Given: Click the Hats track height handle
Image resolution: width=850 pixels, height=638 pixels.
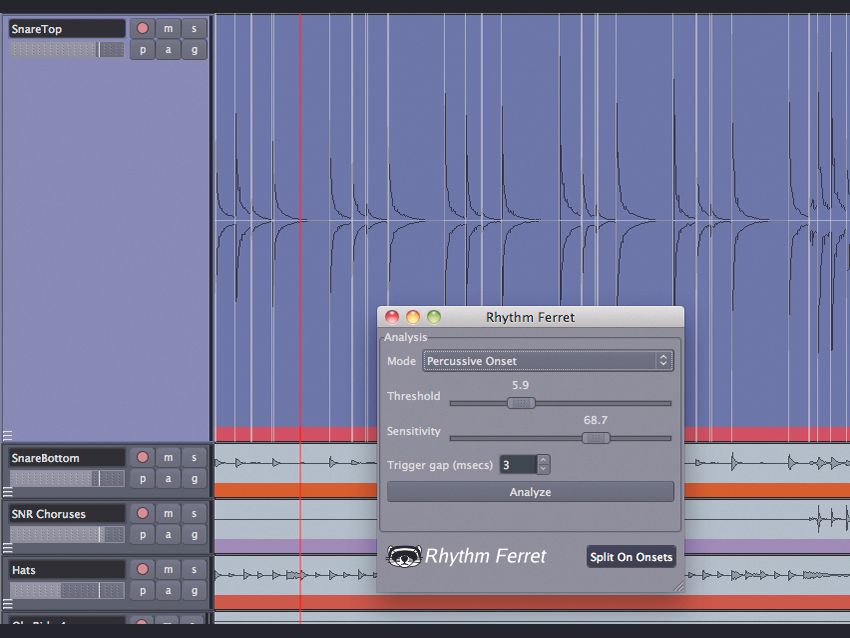Looking at the screenshot, I should [x=8, y=603].
